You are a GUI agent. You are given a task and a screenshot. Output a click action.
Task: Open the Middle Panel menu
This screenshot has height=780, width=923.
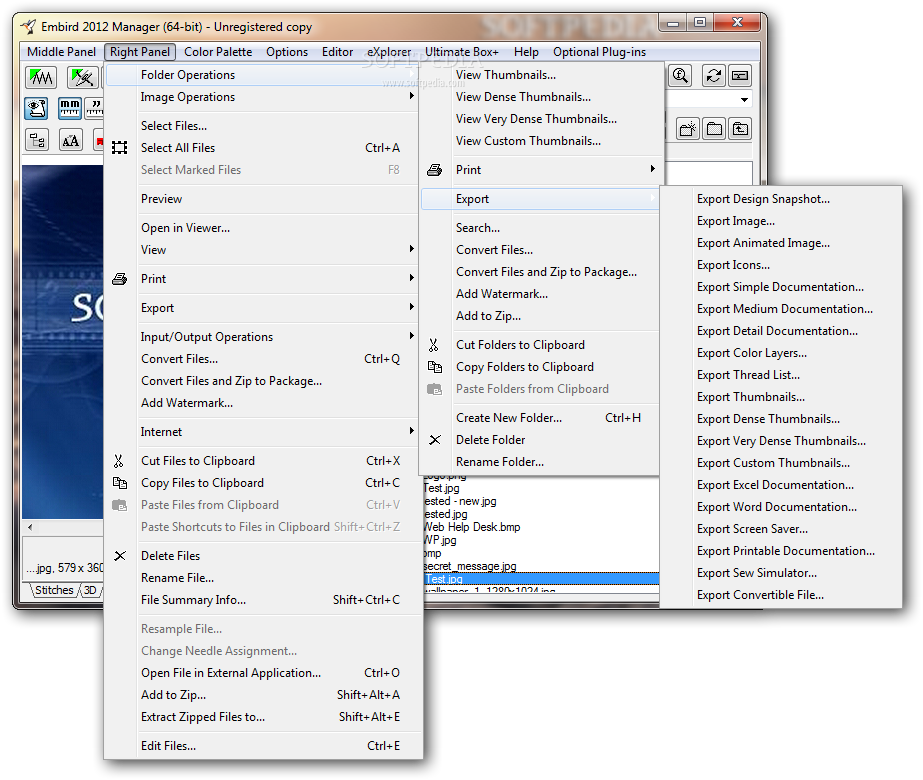click(61, 52)
